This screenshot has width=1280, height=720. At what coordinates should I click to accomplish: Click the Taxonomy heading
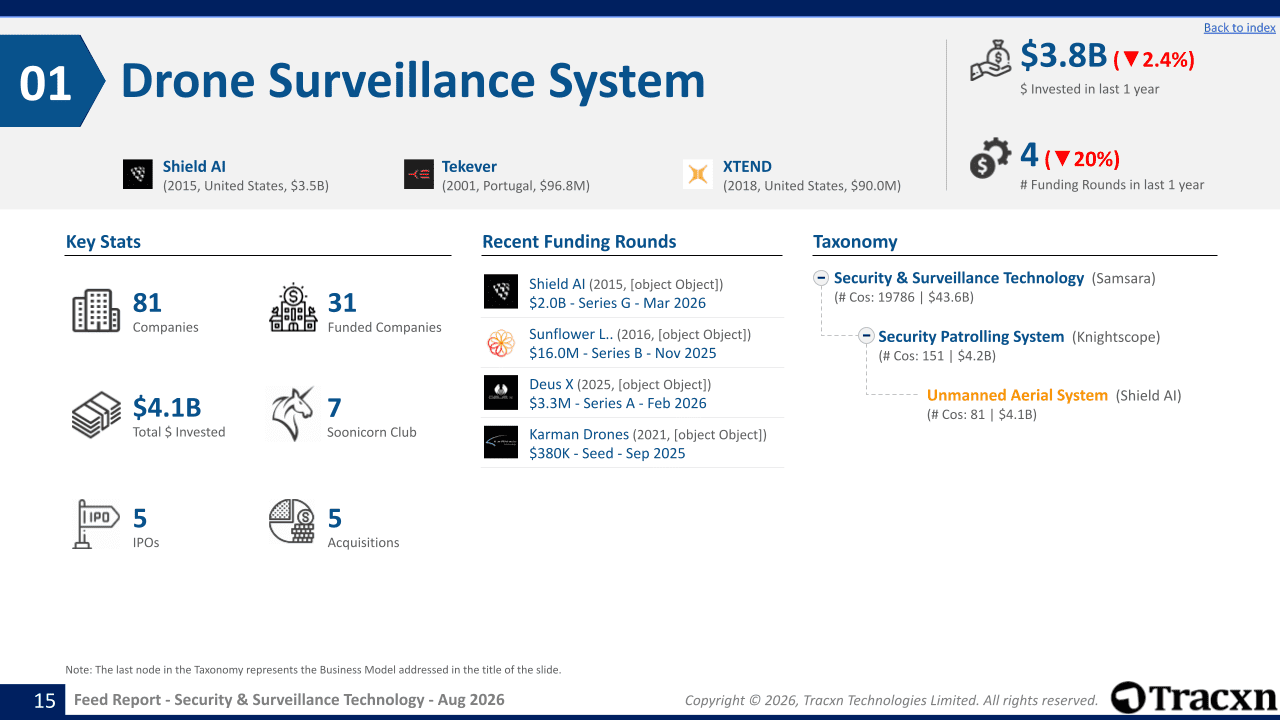[x=855, y=241]
